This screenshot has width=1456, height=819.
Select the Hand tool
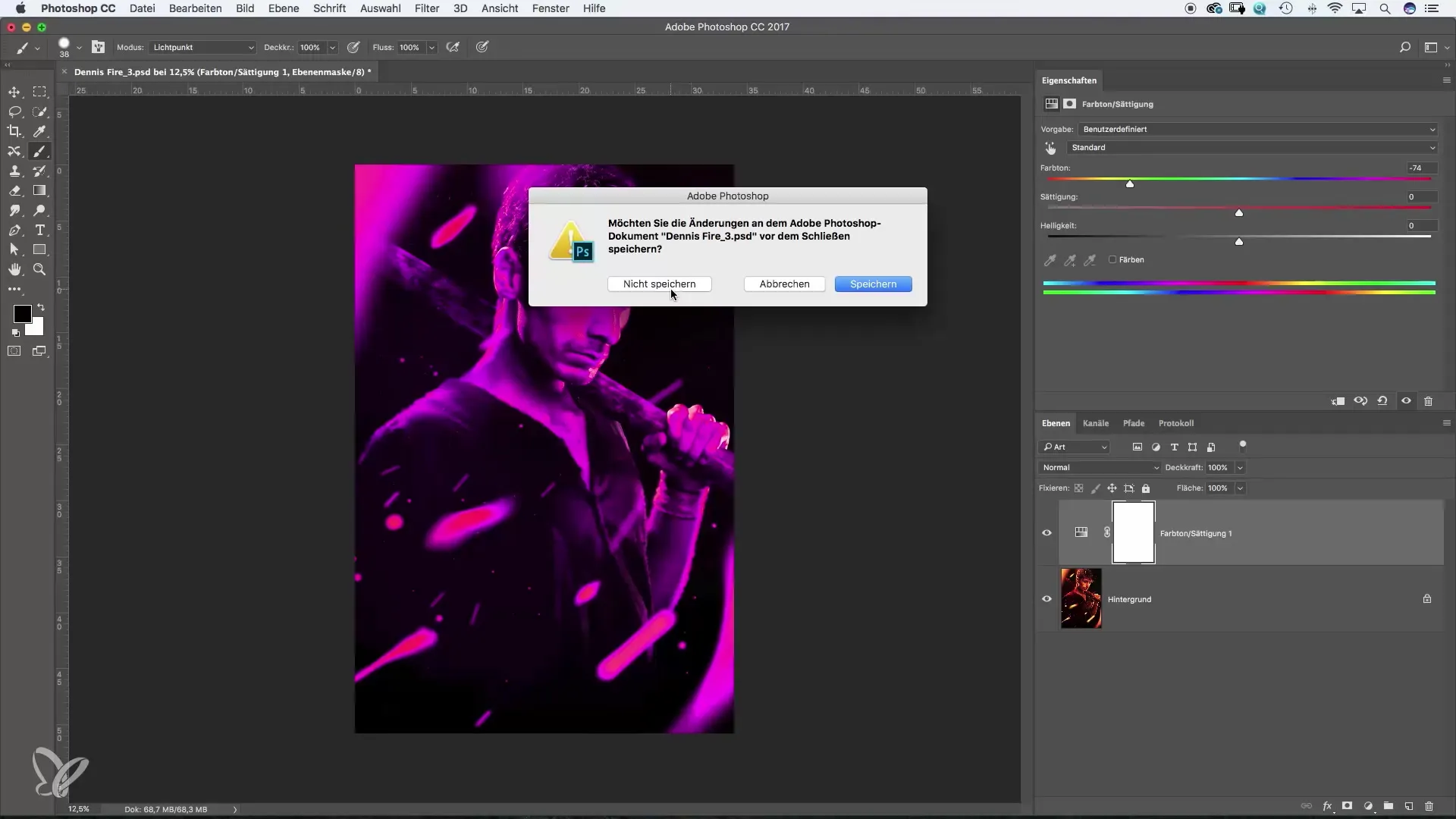(x=14, y=269)
